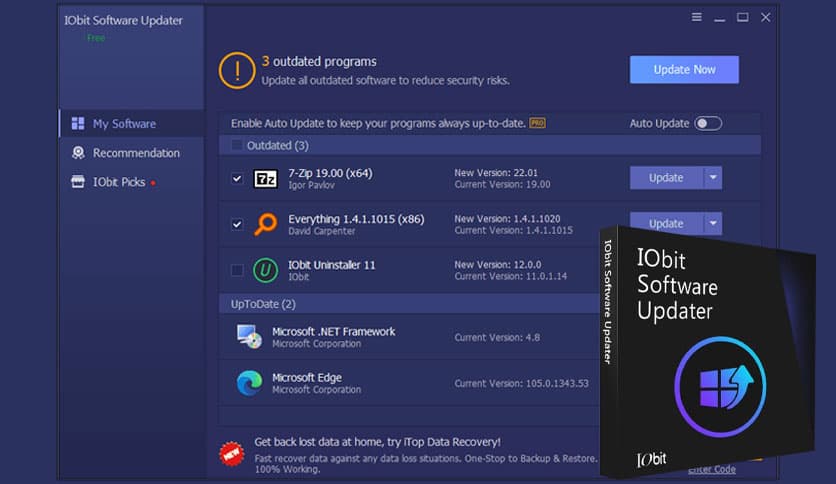Click the Microsoft Edge logo icon
Screen dimensions: 836x484
point(250,383)
